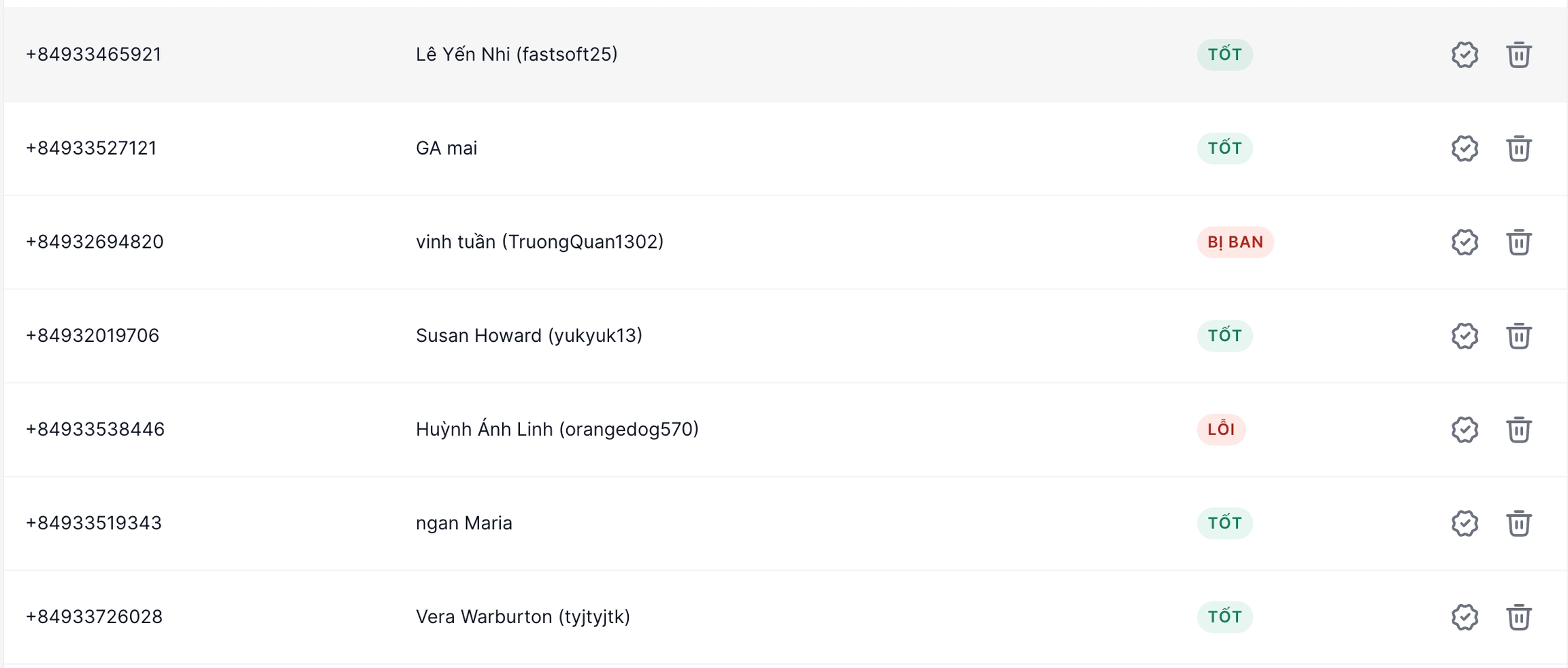Select the name Susan Howard (yukyuk13)
Image resolution: width=1568 pixels, height=668 pixels.
click(529, 336)
